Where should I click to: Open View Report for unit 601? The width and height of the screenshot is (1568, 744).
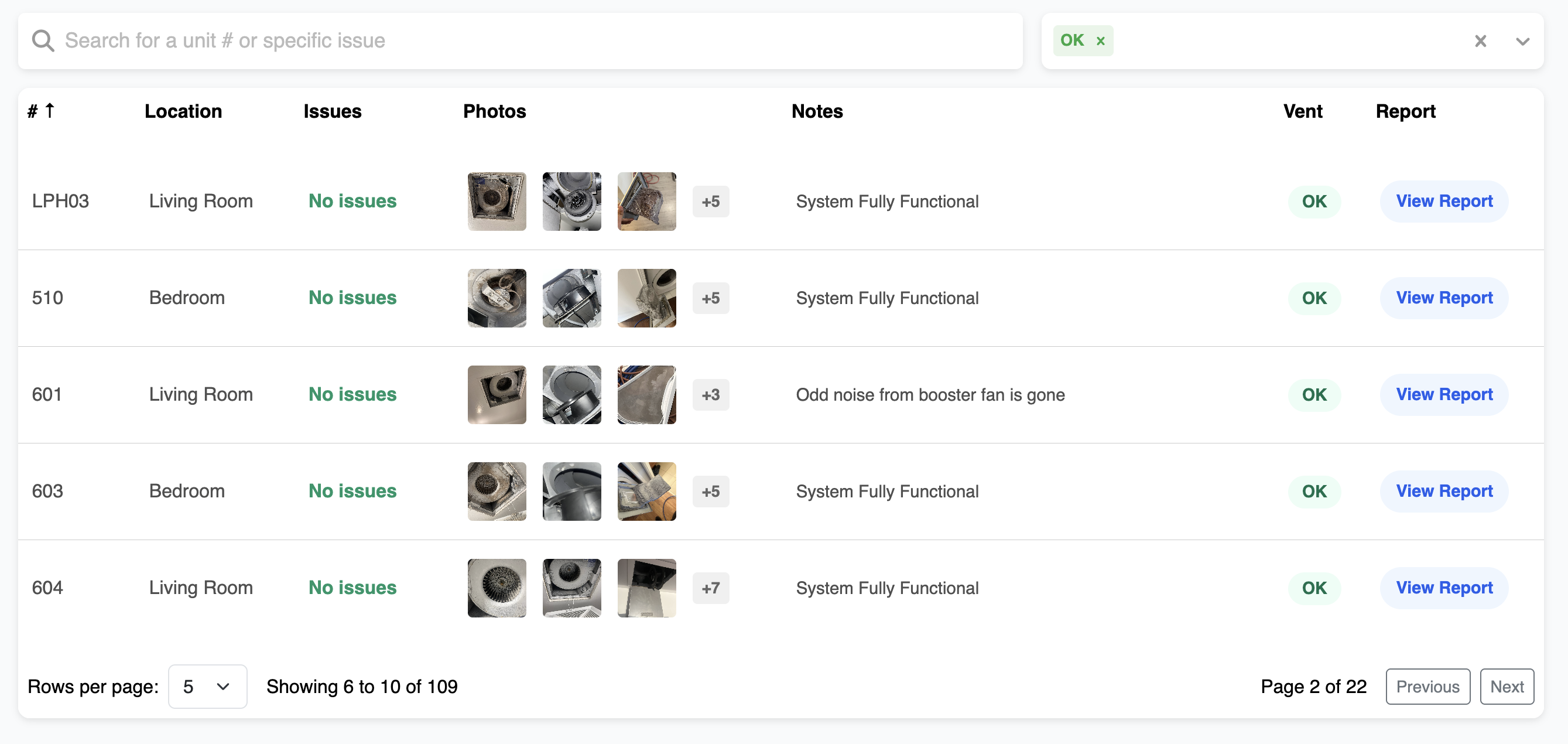(x=1443, y=394)
